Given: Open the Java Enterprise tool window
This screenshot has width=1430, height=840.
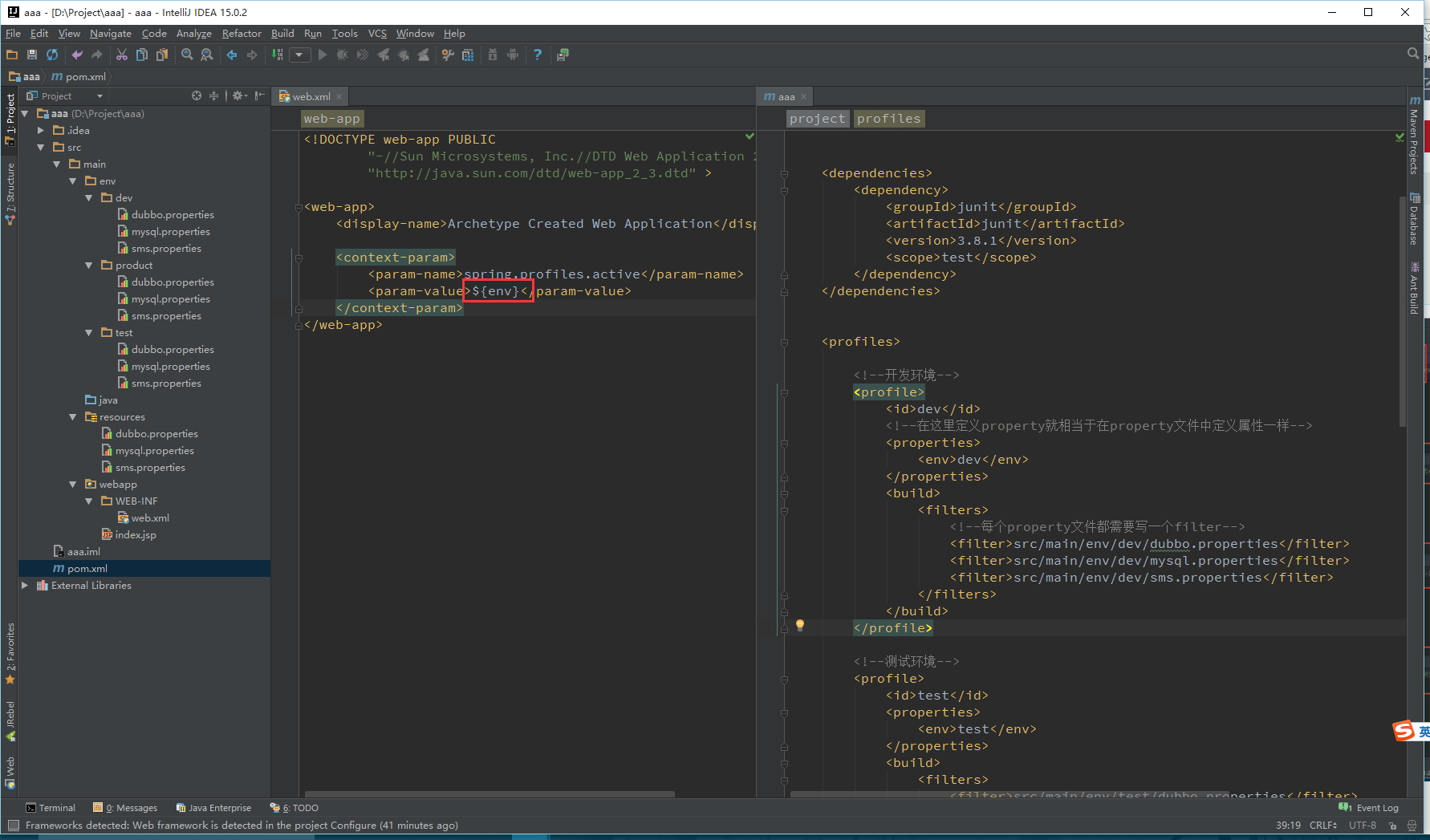Looking at the screenshot, I should (x=213, y=808).
